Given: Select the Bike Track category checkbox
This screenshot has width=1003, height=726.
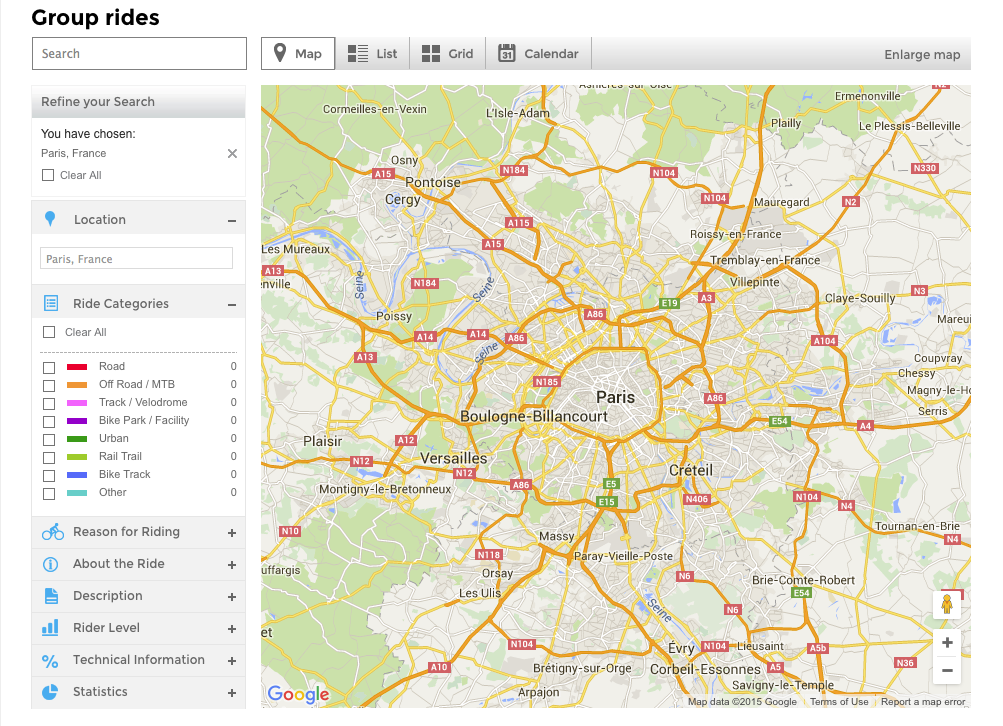Looking at the screenshot, I should pyautogui.click(x=49, y=475).
